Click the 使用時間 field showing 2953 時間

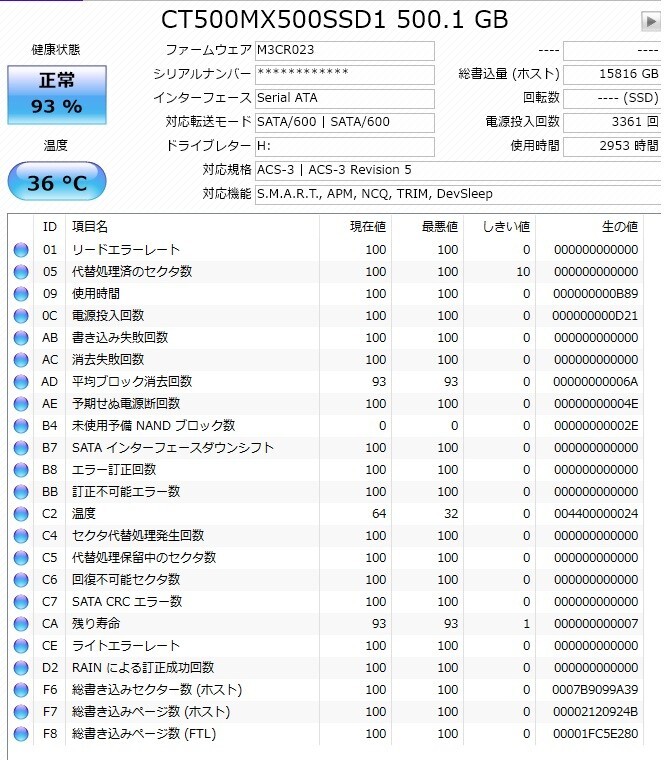pyautogui.click(x=612, y=146)
